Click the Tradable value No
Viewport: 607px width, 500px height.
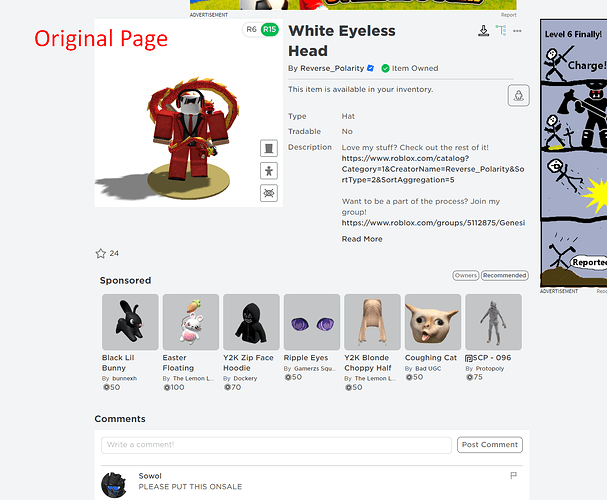[347, 132]
